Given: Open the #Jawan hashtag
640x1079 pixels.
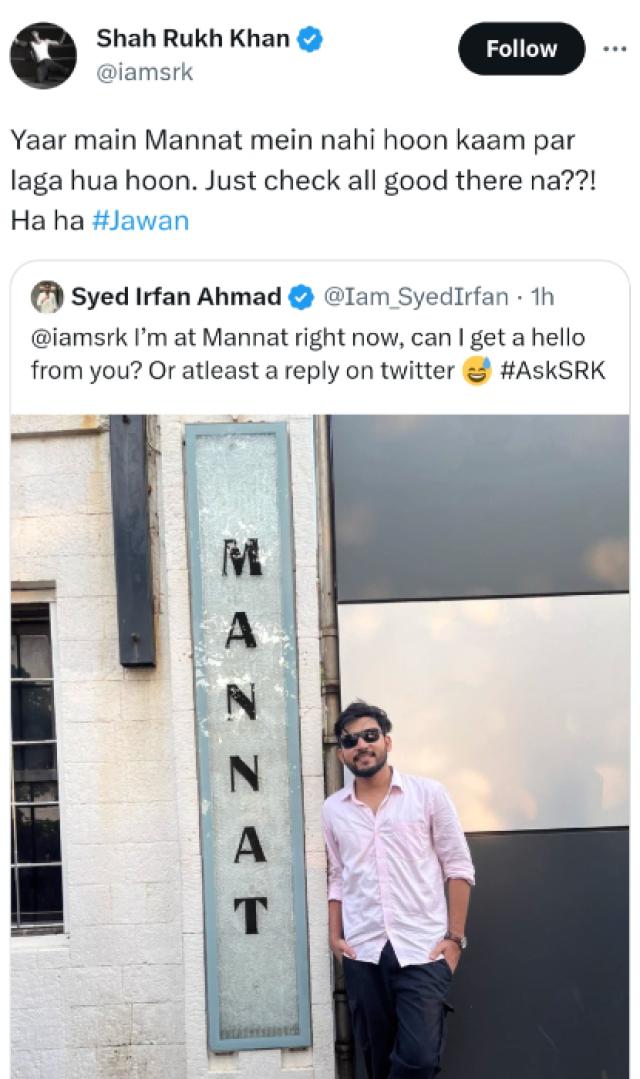Looking at the screenshot, I should (x=140, y=221).
